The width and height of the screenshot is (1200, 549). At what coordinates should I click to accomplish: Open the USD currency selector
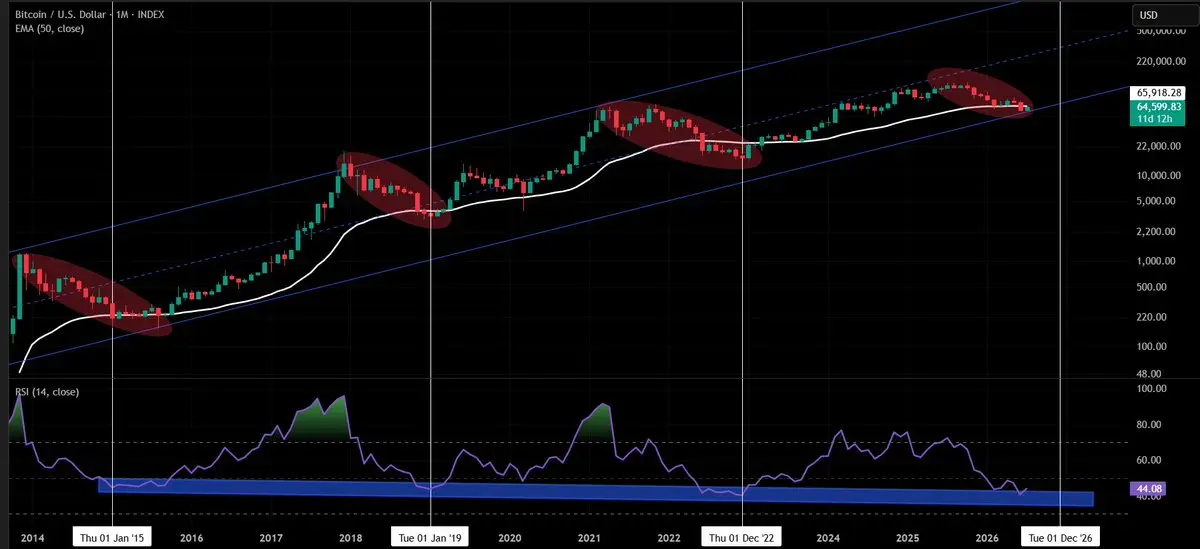(1163, 15)
